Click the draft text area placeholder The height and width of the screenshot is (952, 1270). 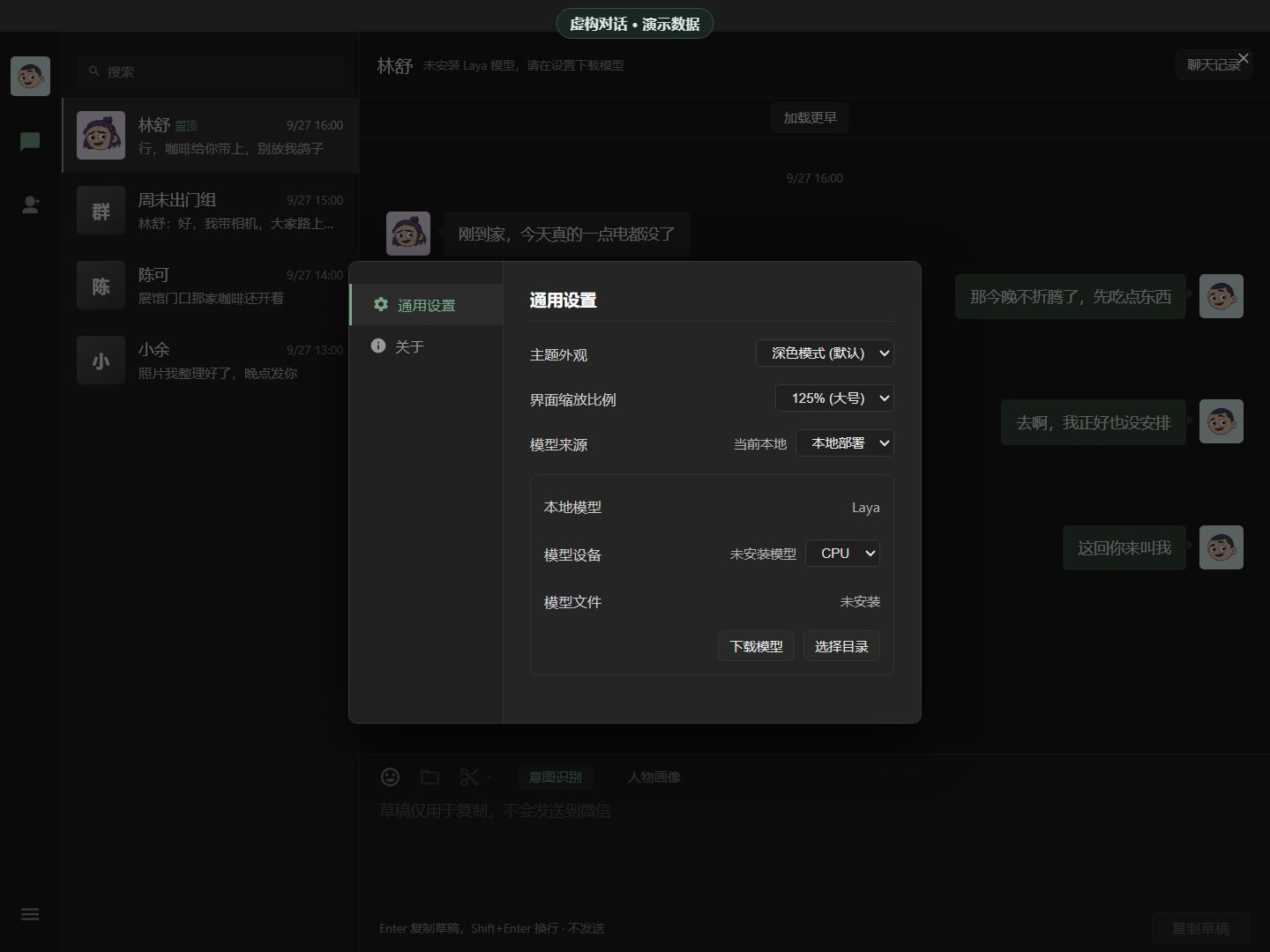pyautogui.click(x=495, y=810)
